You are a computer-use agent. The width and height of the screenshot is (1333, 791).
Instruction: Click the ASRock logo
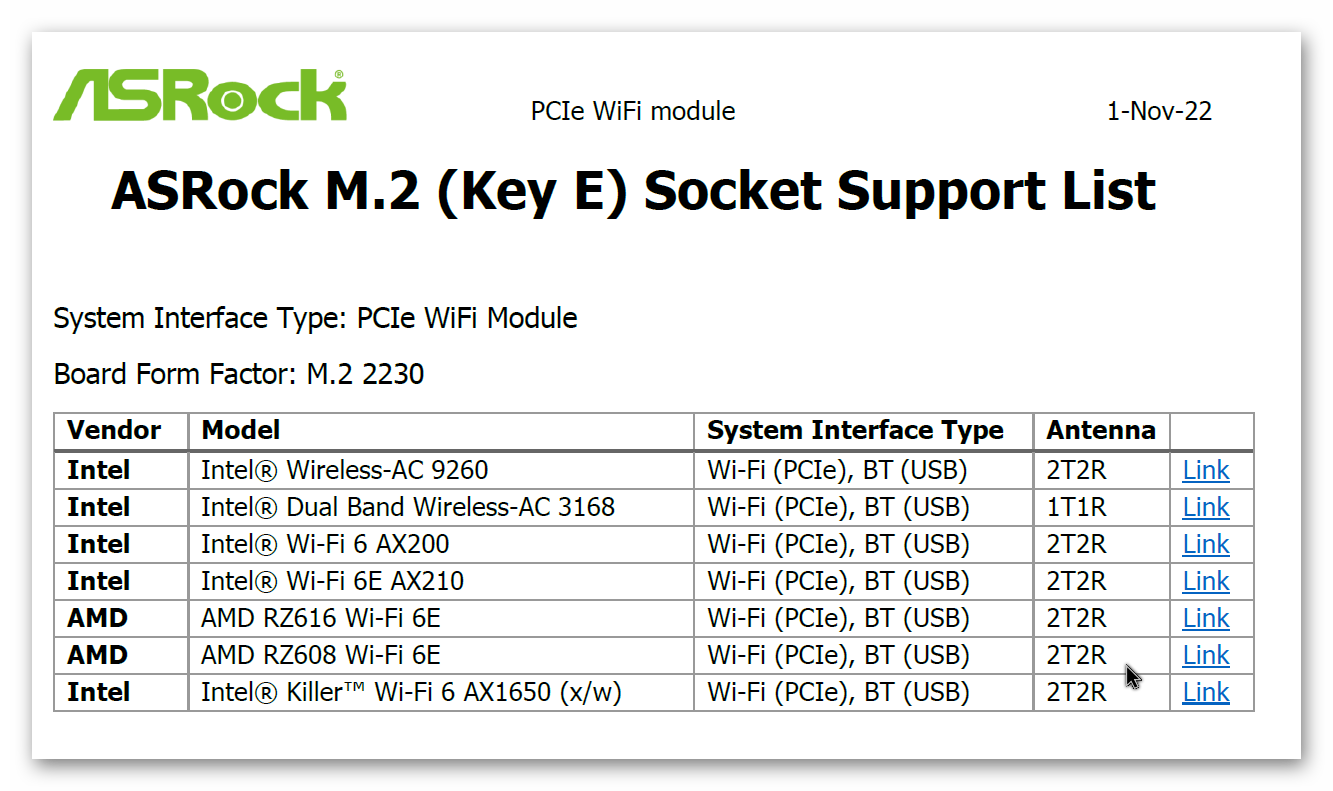click(200, 96)
